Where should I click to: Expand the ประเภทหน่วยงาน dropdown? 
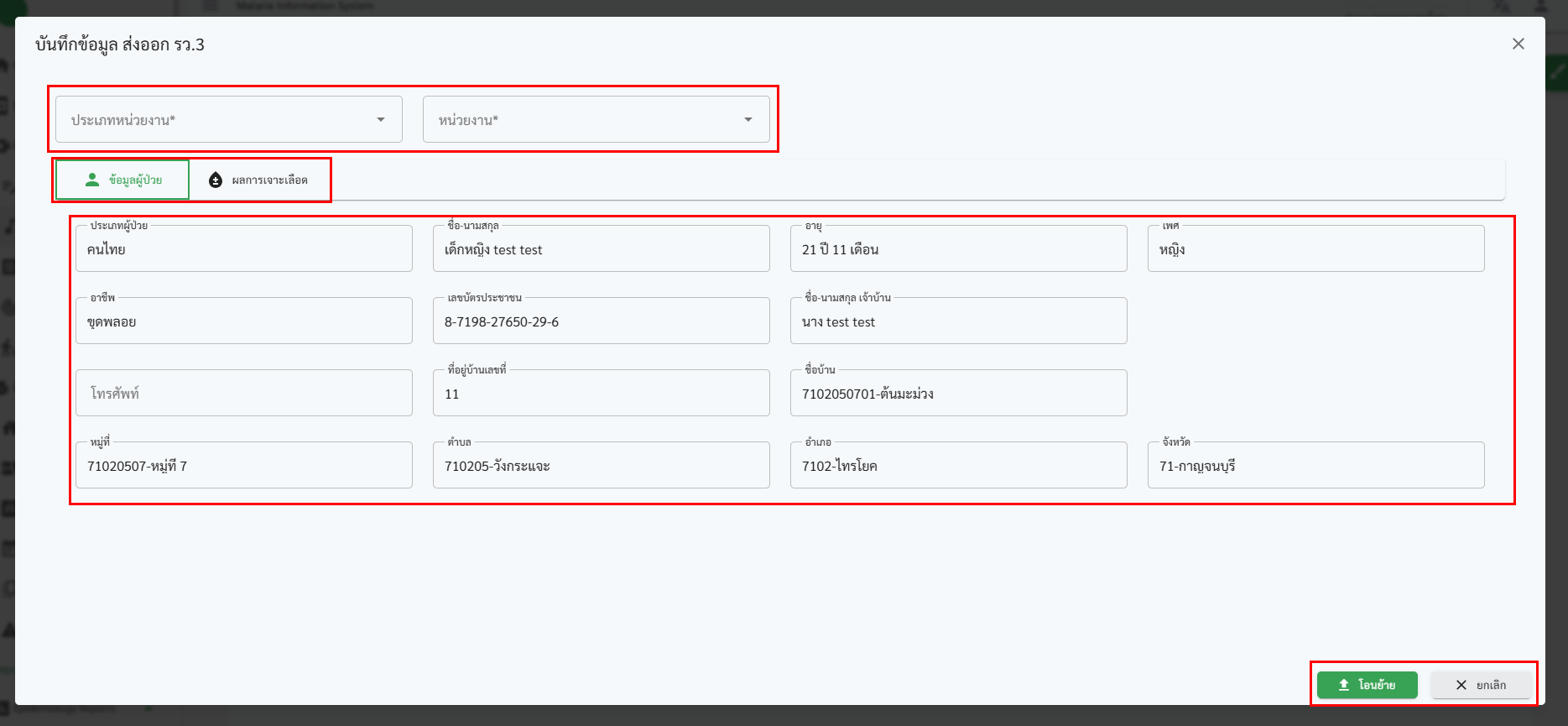pyautogui.click(x=228, y=120)
